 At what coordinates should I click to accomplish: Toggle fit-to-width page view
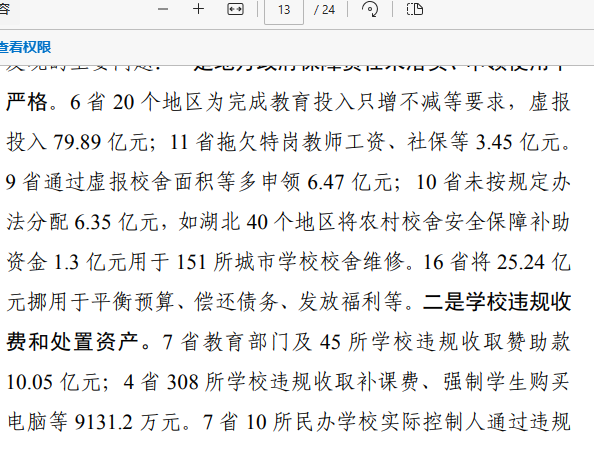click(235, 9)
